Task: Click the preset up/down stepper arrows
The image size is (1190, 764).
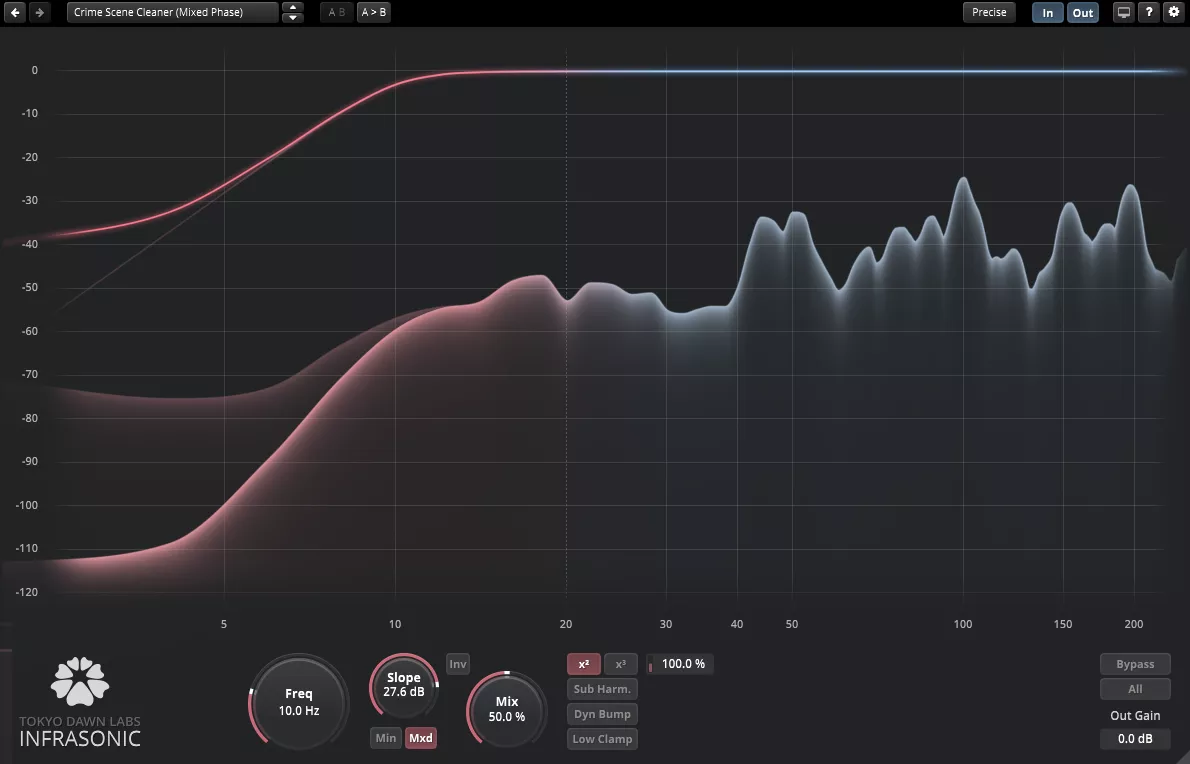Action: (x=293, y=12)
